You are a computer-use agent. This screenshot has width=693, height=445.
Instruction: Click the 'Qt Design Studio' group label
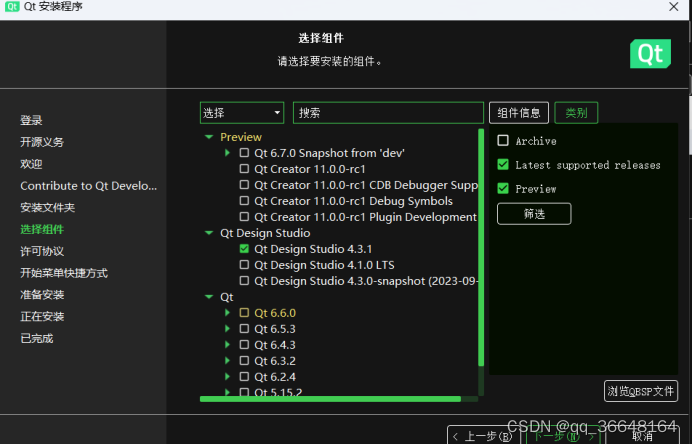pos(265,233)
